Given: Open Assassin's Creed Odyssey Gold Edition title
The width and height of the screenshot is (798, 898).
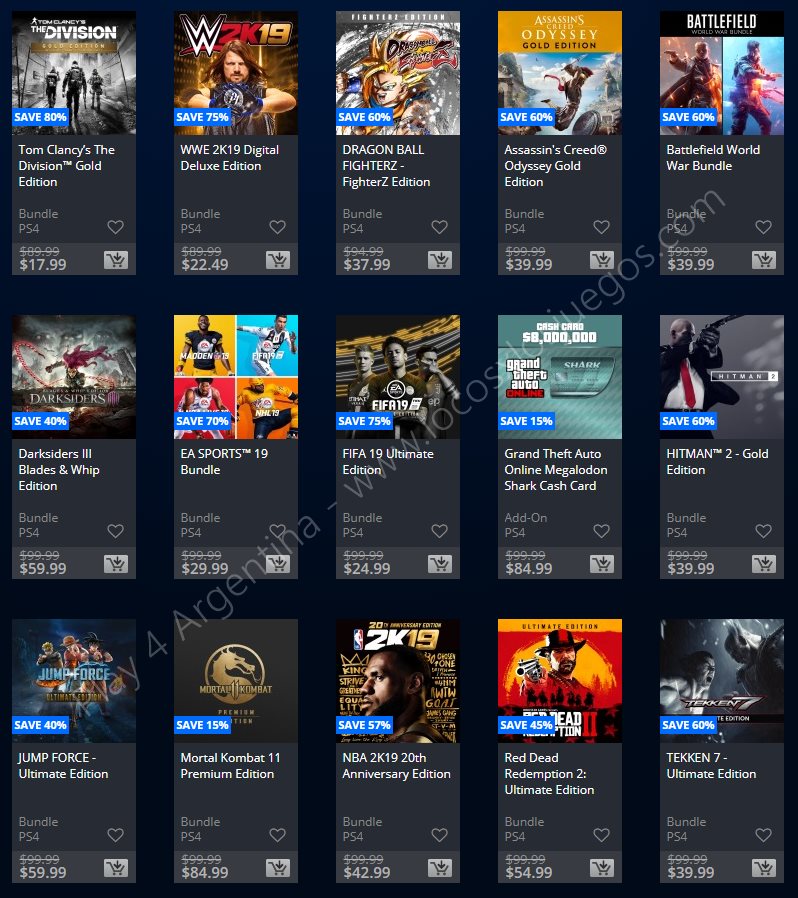Looking at the screenshot, I should (x=555, y=166).
